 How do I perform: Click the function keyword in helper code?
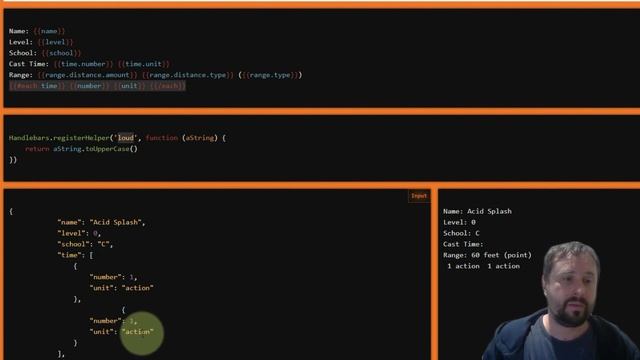(162, 138)
